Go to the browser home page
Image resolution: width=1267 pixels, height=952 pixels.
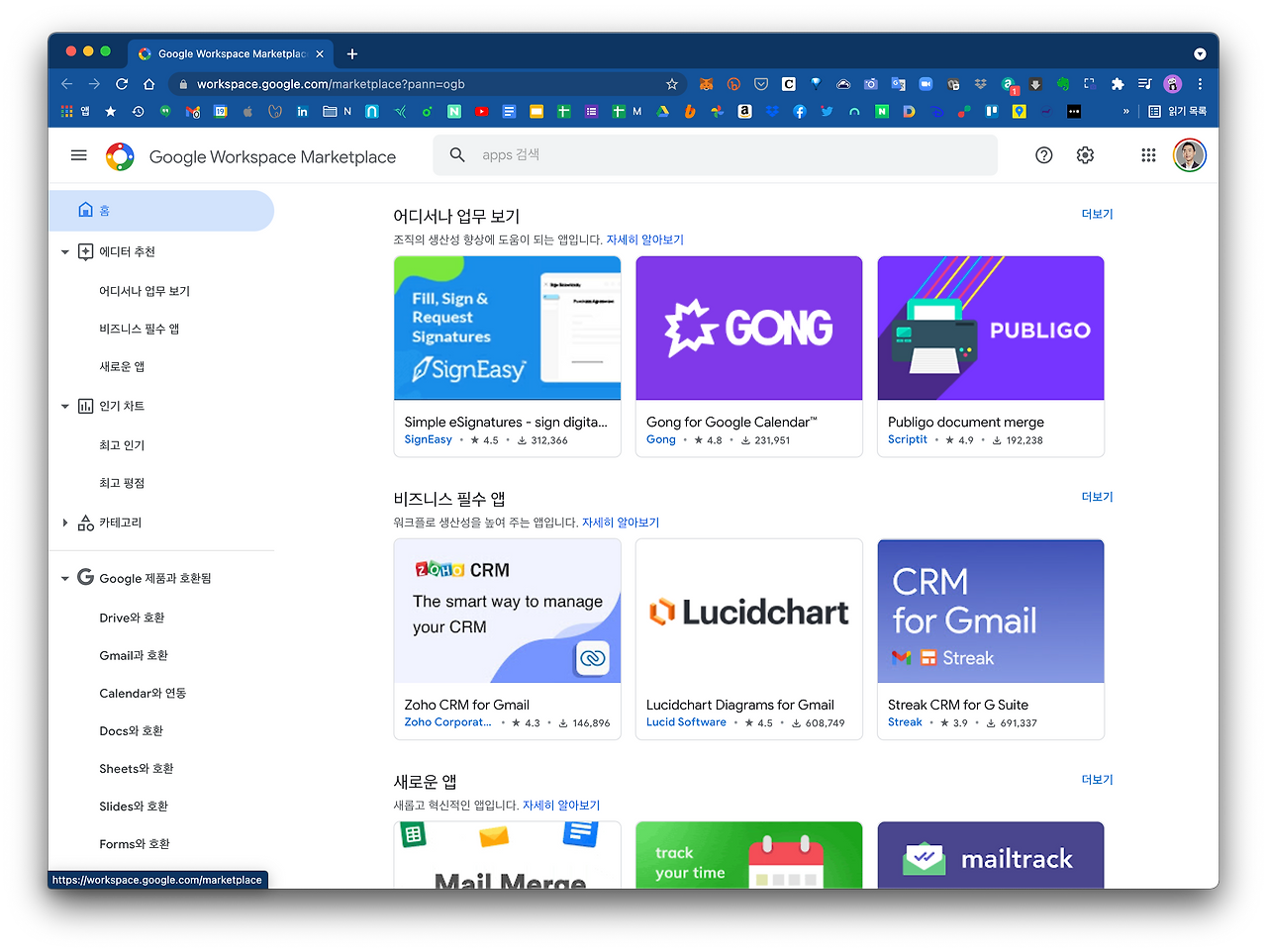148,84
